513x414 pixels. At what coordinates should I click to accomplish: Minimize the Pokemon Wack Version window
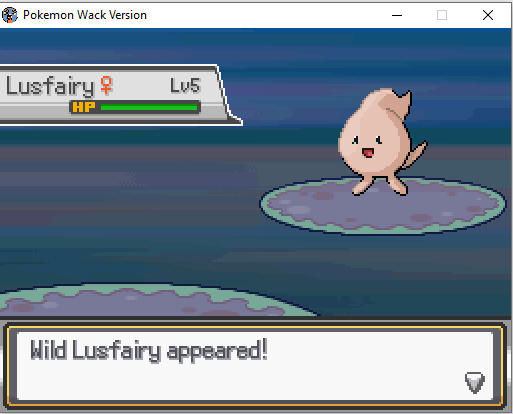click(397, 15)
